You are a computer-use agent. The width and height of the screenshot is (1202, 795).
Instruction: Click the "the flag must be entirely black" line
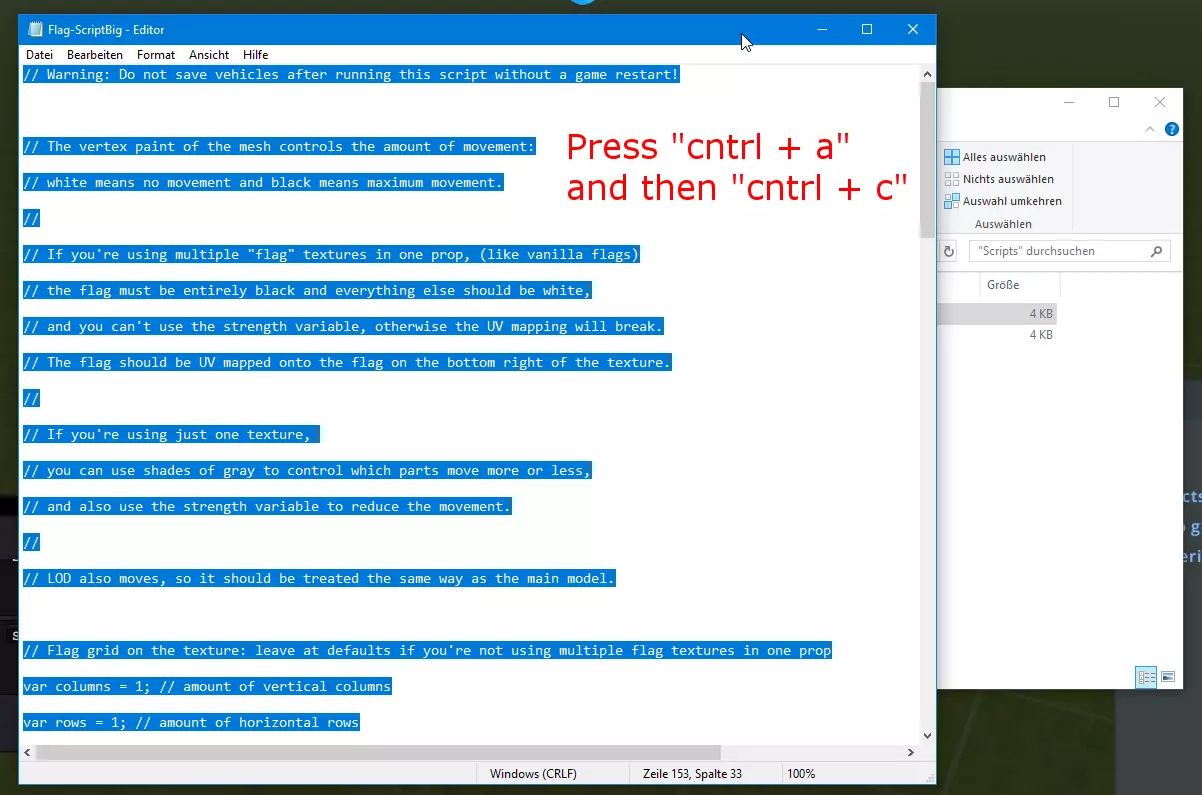point(307,290)
